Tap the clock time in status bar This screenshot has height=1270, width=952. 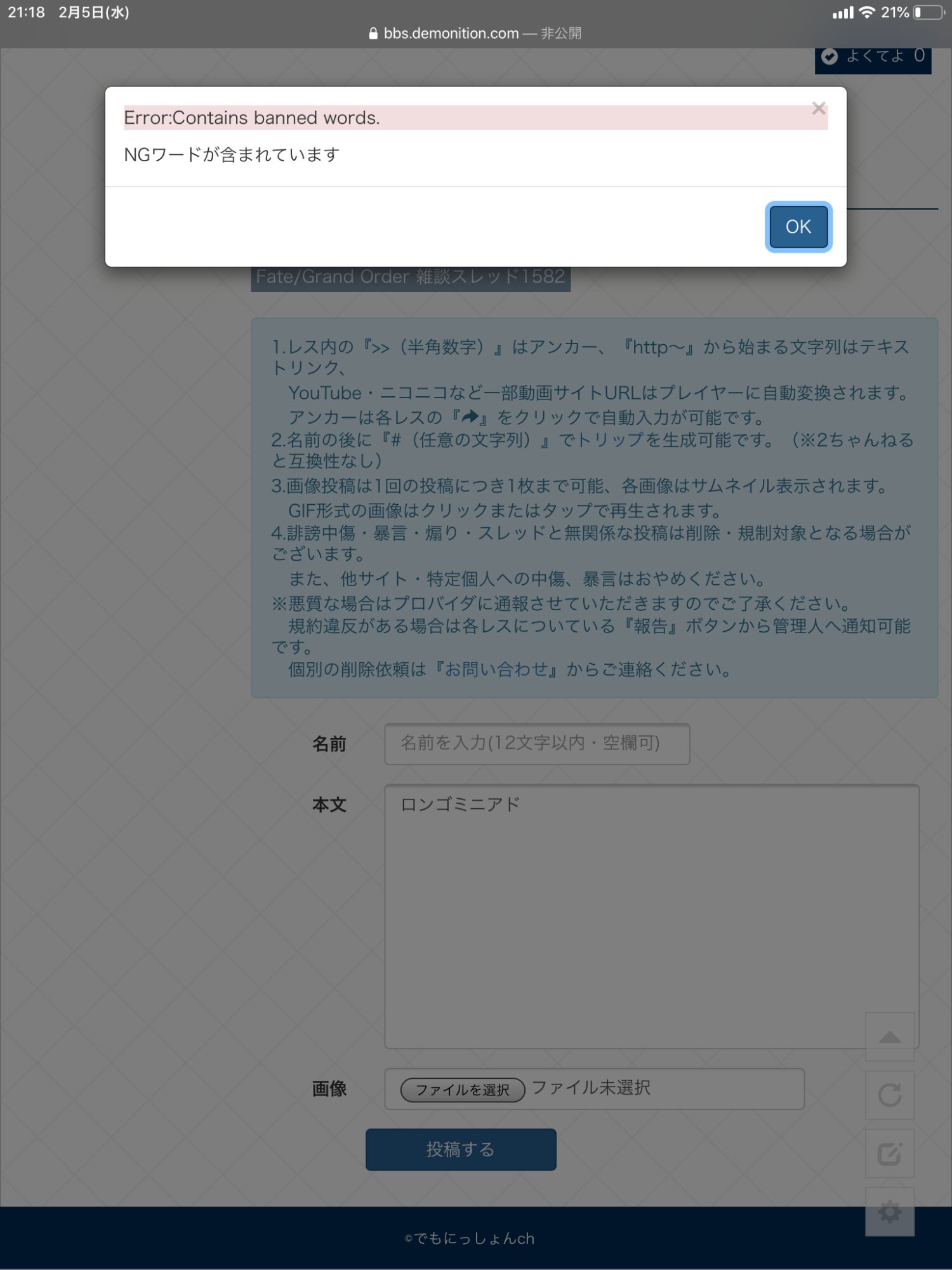pyautogui.click(x=26, y=12)
